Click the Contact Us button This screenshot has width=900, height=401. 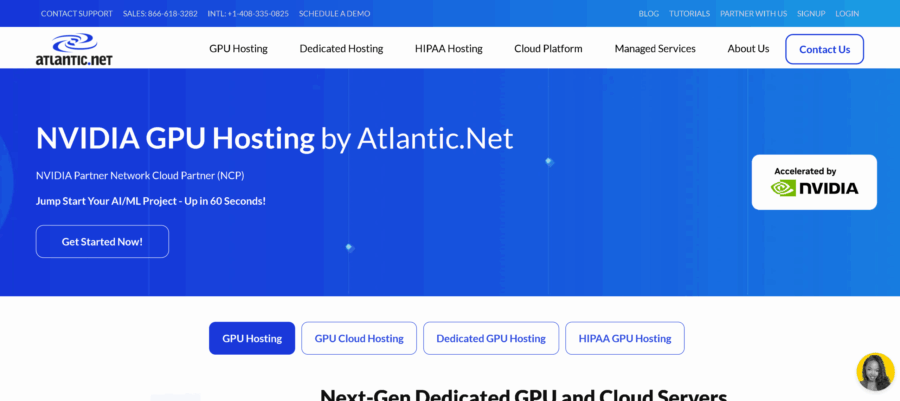(x=824, y=49)
